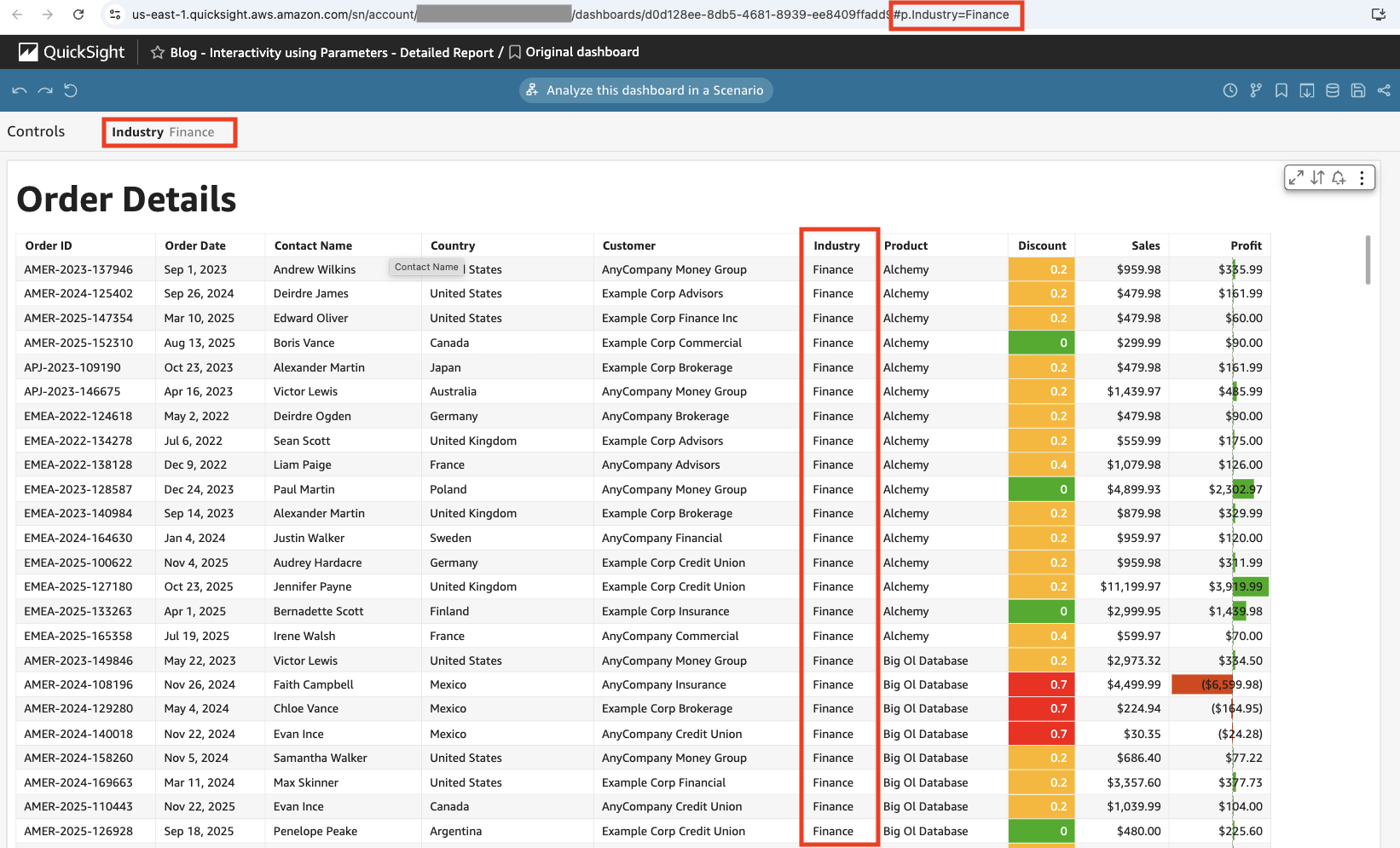Click order ID APJ-2023-146675
The height and width of the screenshot is (848, 1400).
72,391
